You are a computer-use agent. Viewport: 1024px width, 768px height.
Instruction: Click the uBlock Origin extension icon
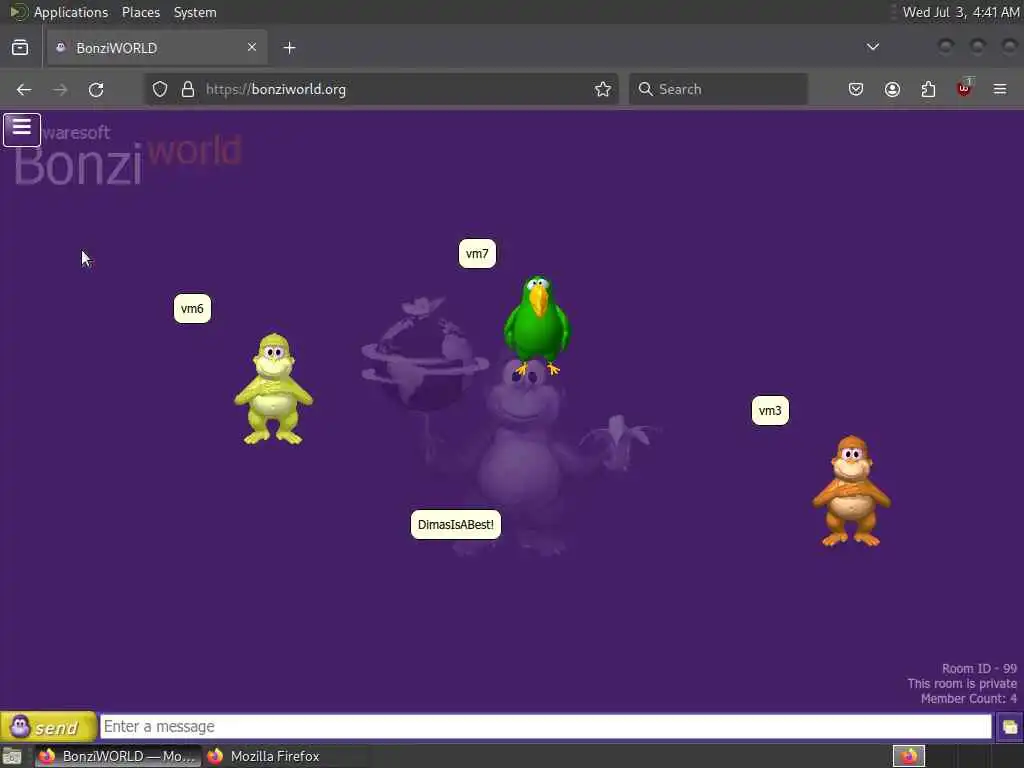click(x=964, y=88)
